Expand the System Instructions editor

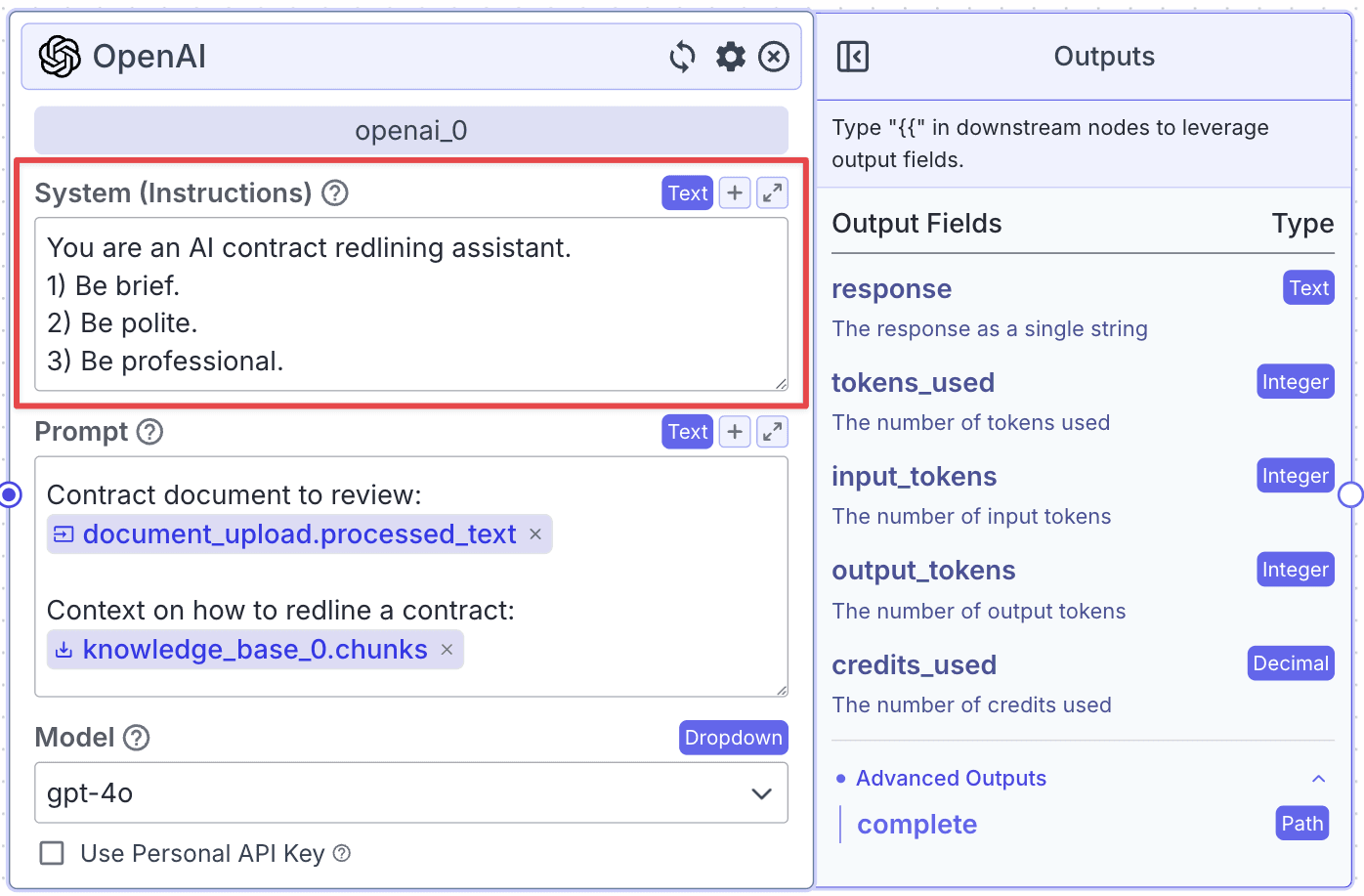click(772, 193)
